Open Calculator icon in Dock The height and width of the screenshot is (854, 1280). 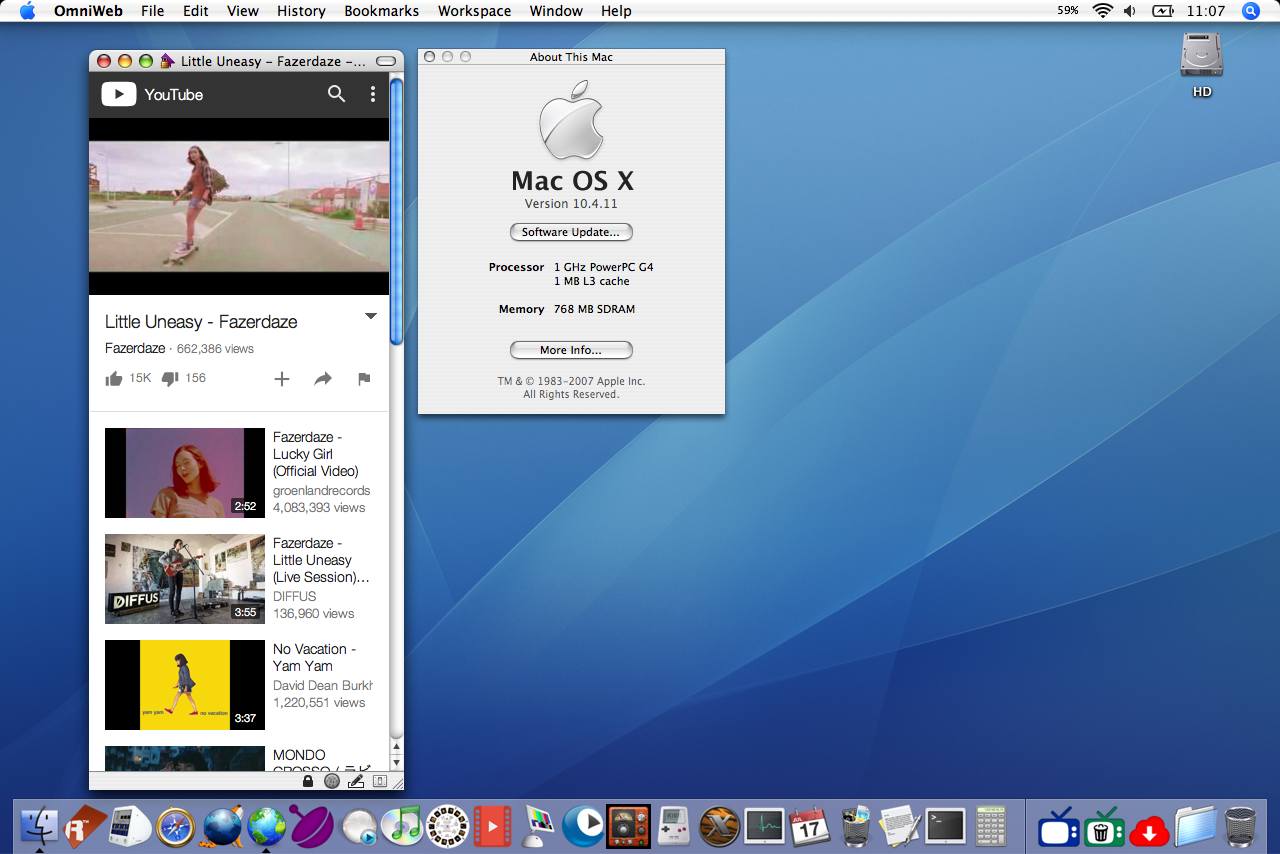pos(990,826)
